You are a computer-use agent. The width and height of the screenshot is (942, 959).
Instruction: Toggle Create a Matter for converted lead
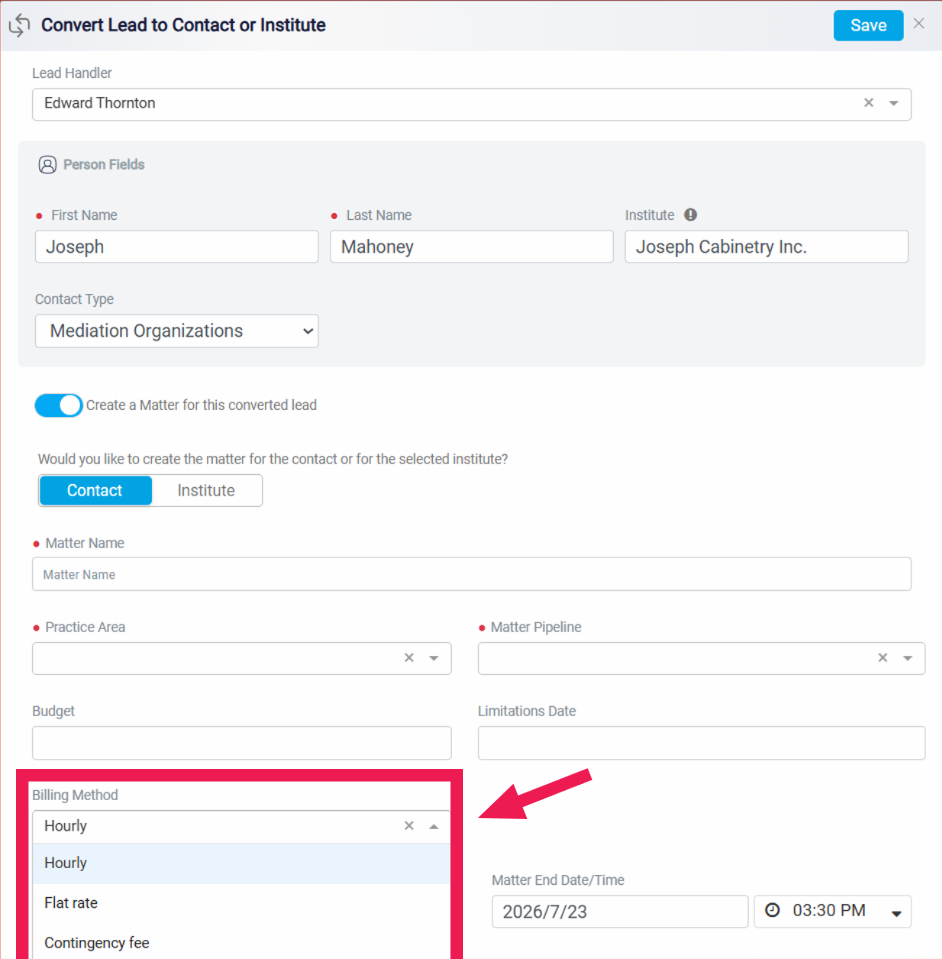pos(59,405)
